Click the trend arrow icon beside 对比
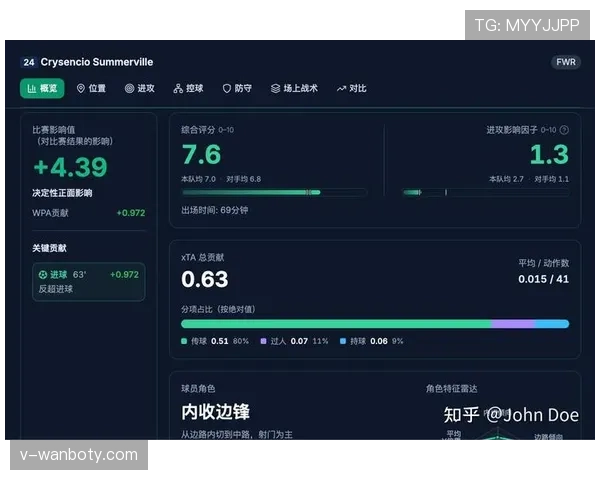600x480 pixels. pyautogui.click(x=341, y=89)
